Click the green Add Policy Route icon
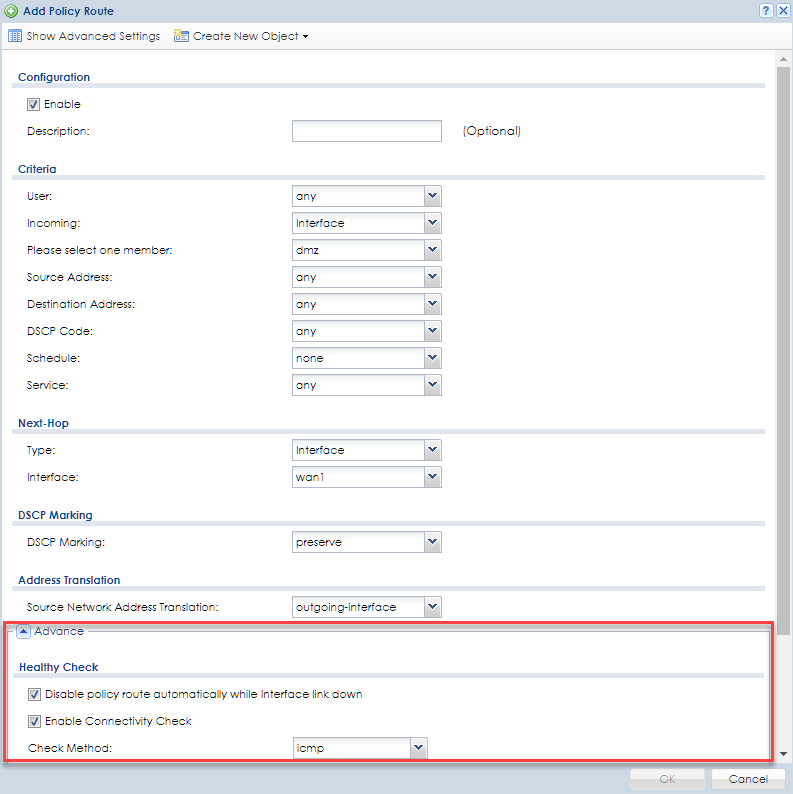The height and width of the screenshot is (794, 793). click(x=10, y=11)
